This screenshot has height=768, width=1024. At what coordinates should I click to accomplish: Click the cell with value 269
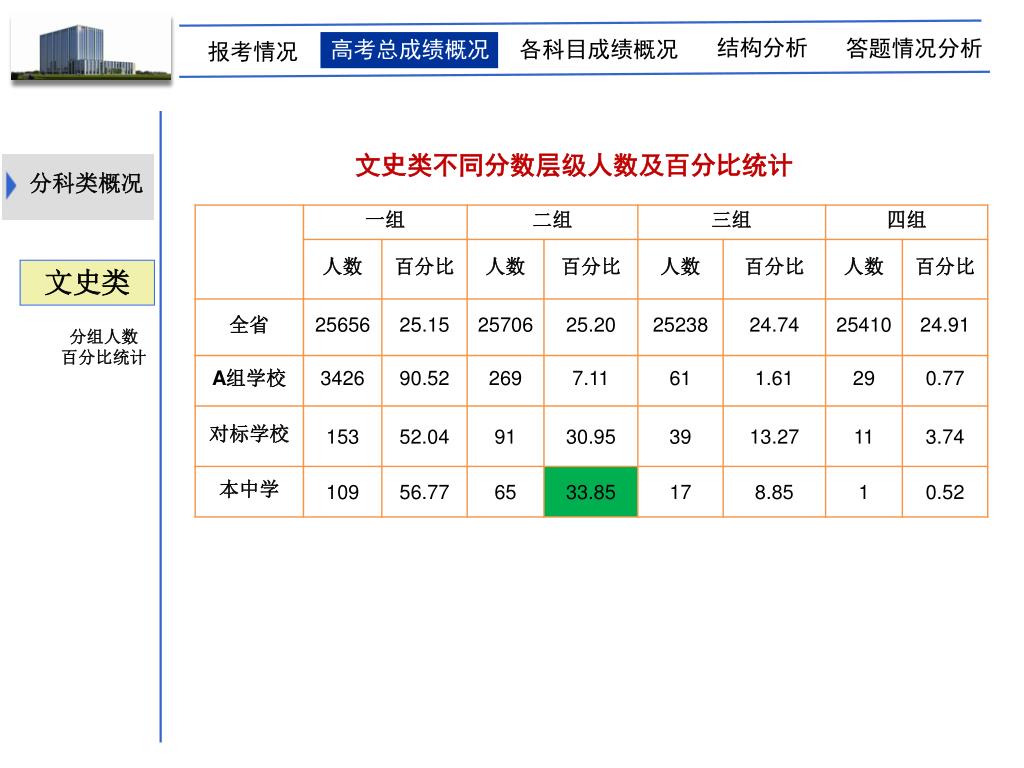pyautogui.click(x=505, y=380)
